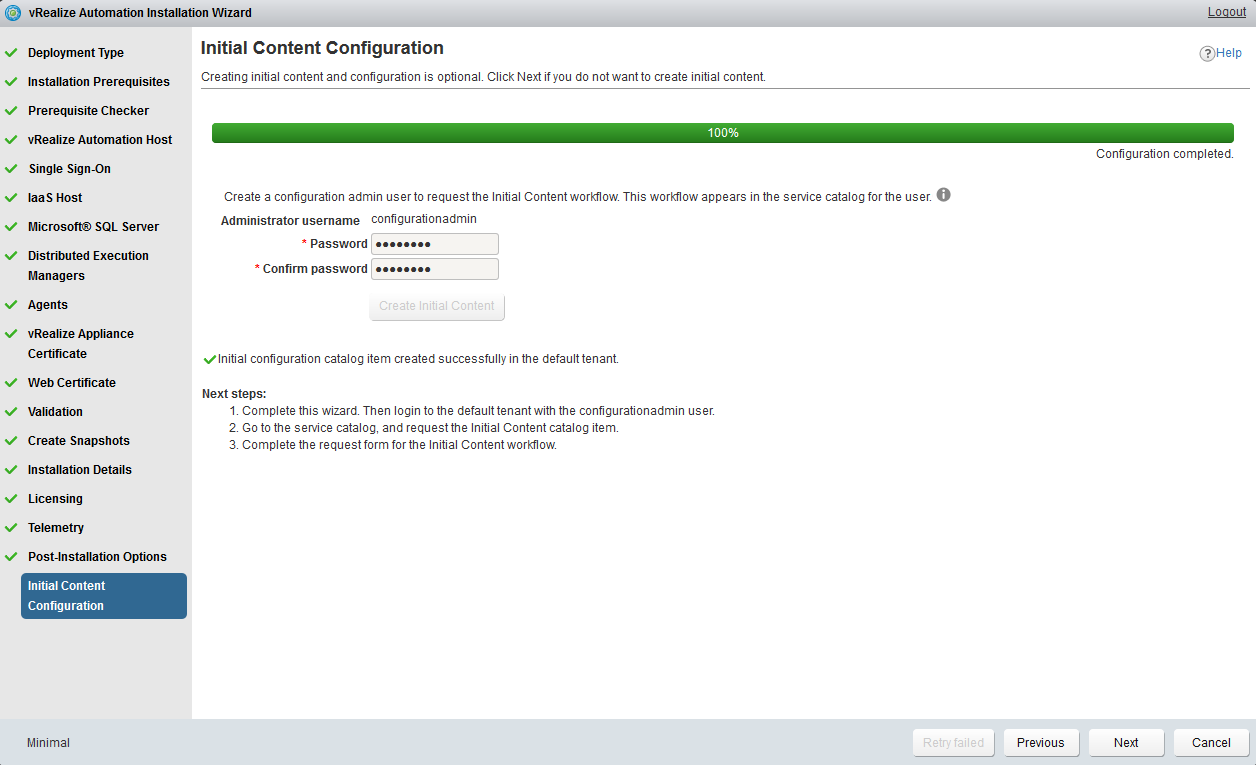Click the vRealize Automation logo icon
The width and height of the screenshot is (1256, 765).
click(13, 13)
